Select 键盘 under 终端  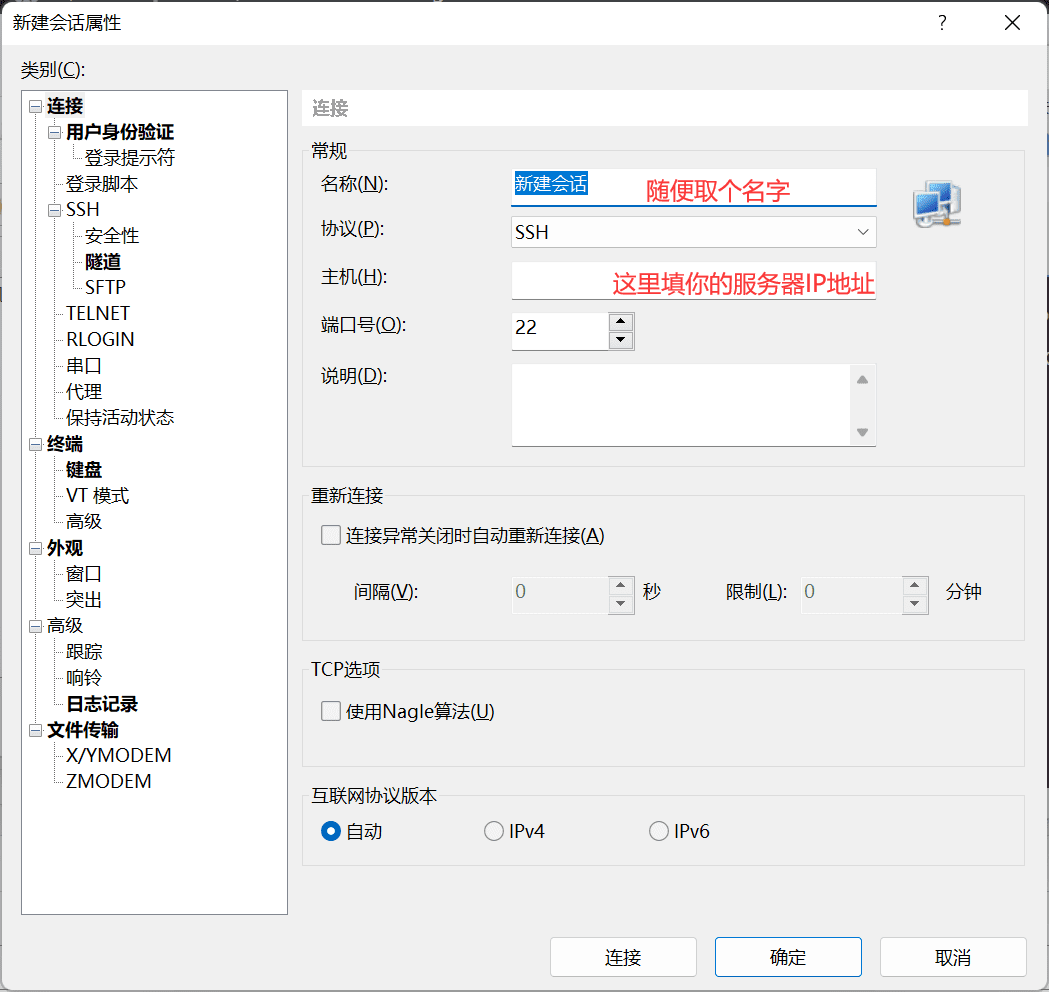(x=84, y=470)
